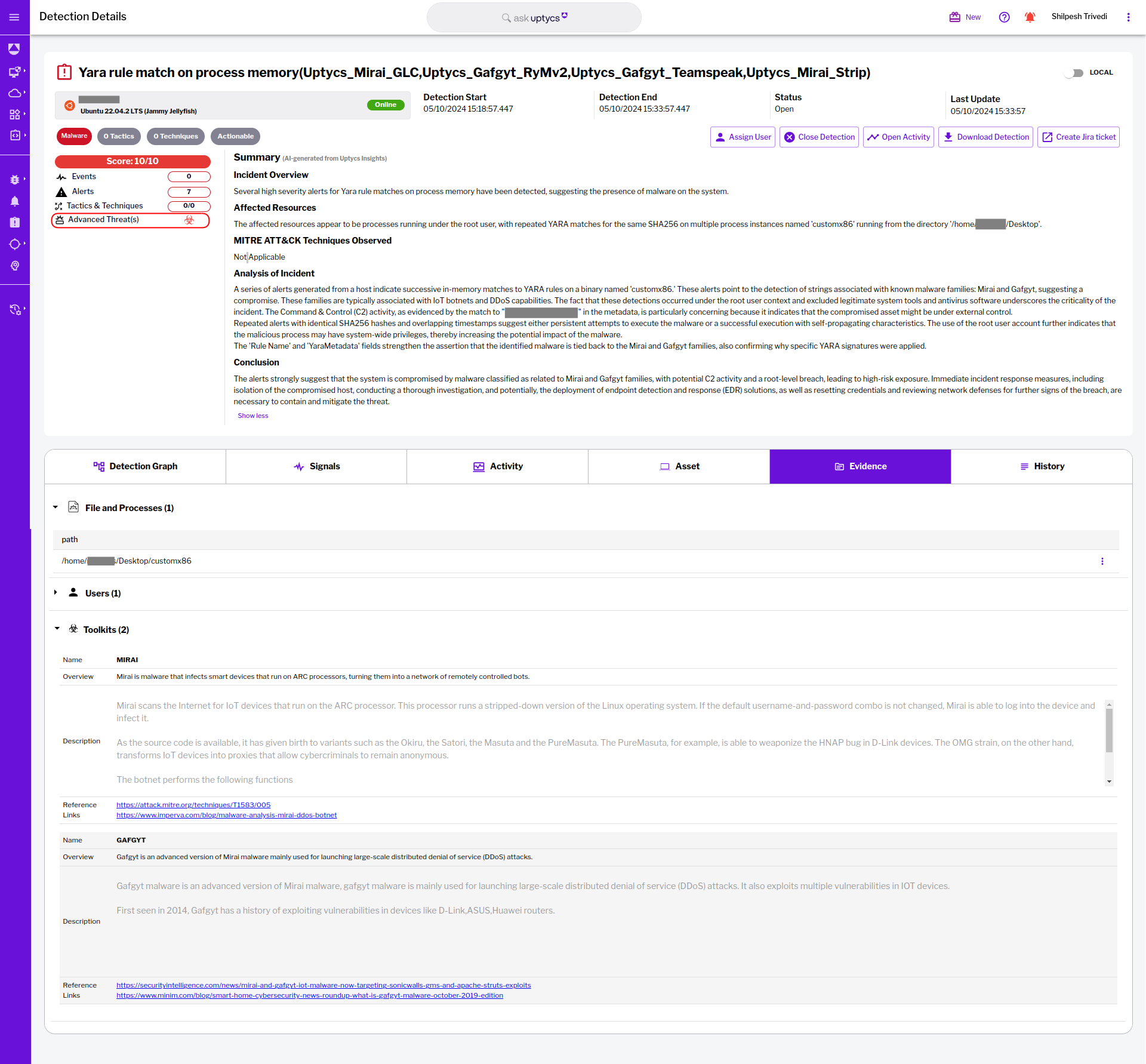Screen dimensions: 1146x1064
Task: Toggle the LOCAL switch
Action: click(1074, 73)
